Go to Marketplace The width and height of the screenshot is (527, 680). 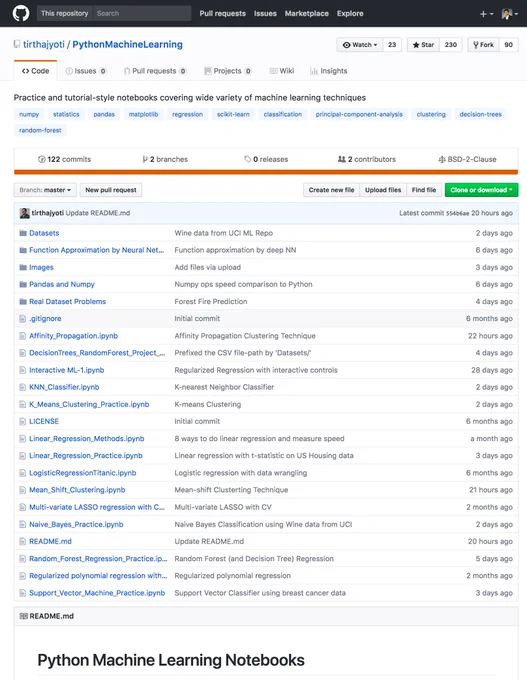click(x=307, y=13)
